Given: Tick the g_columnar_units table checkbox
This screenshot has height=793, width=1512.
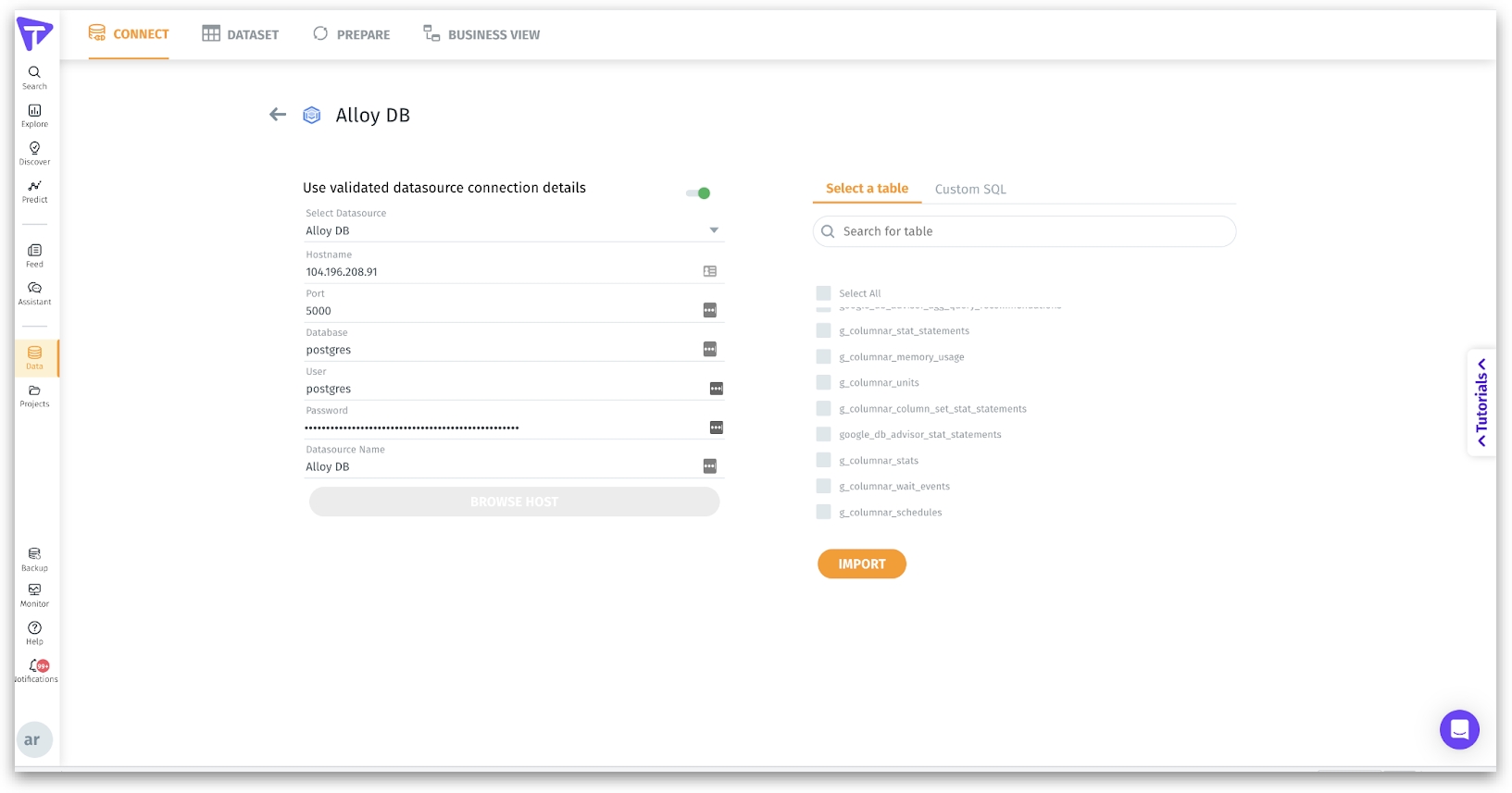Looking at the screenshot, I should click(x=823, y=382).
